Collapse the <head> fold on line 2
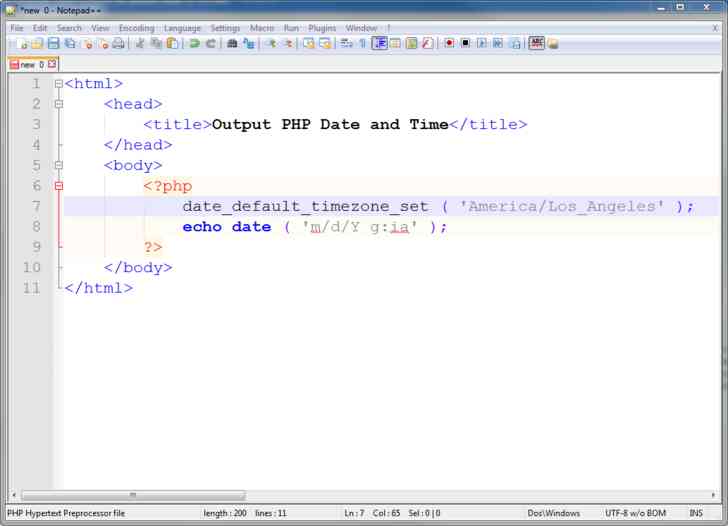Viewport: 728px width, 526px height. click(58, 104)
